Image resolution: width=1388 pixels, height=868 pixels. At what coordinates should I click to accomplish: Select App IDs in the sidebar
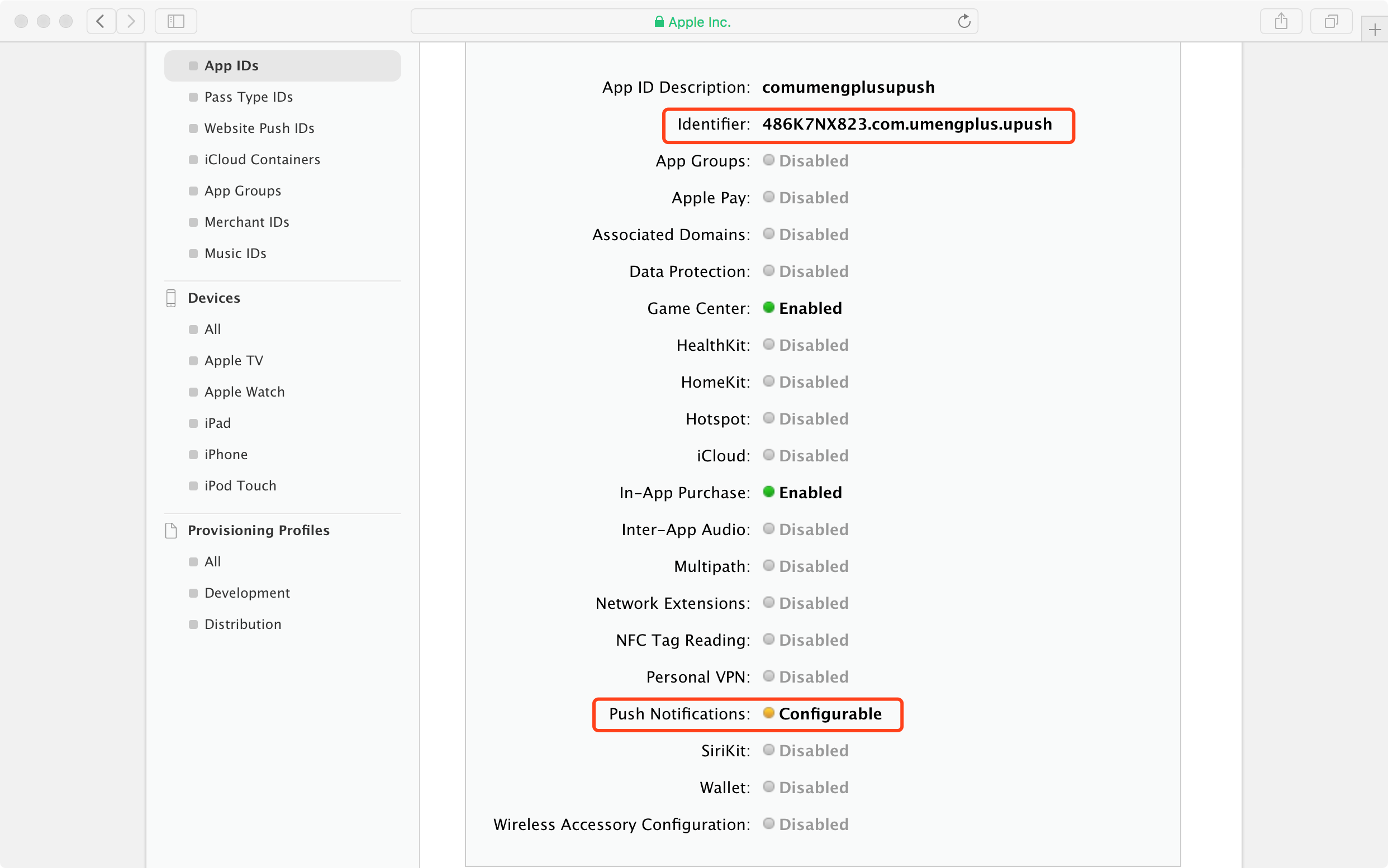[x=283, y=66]
